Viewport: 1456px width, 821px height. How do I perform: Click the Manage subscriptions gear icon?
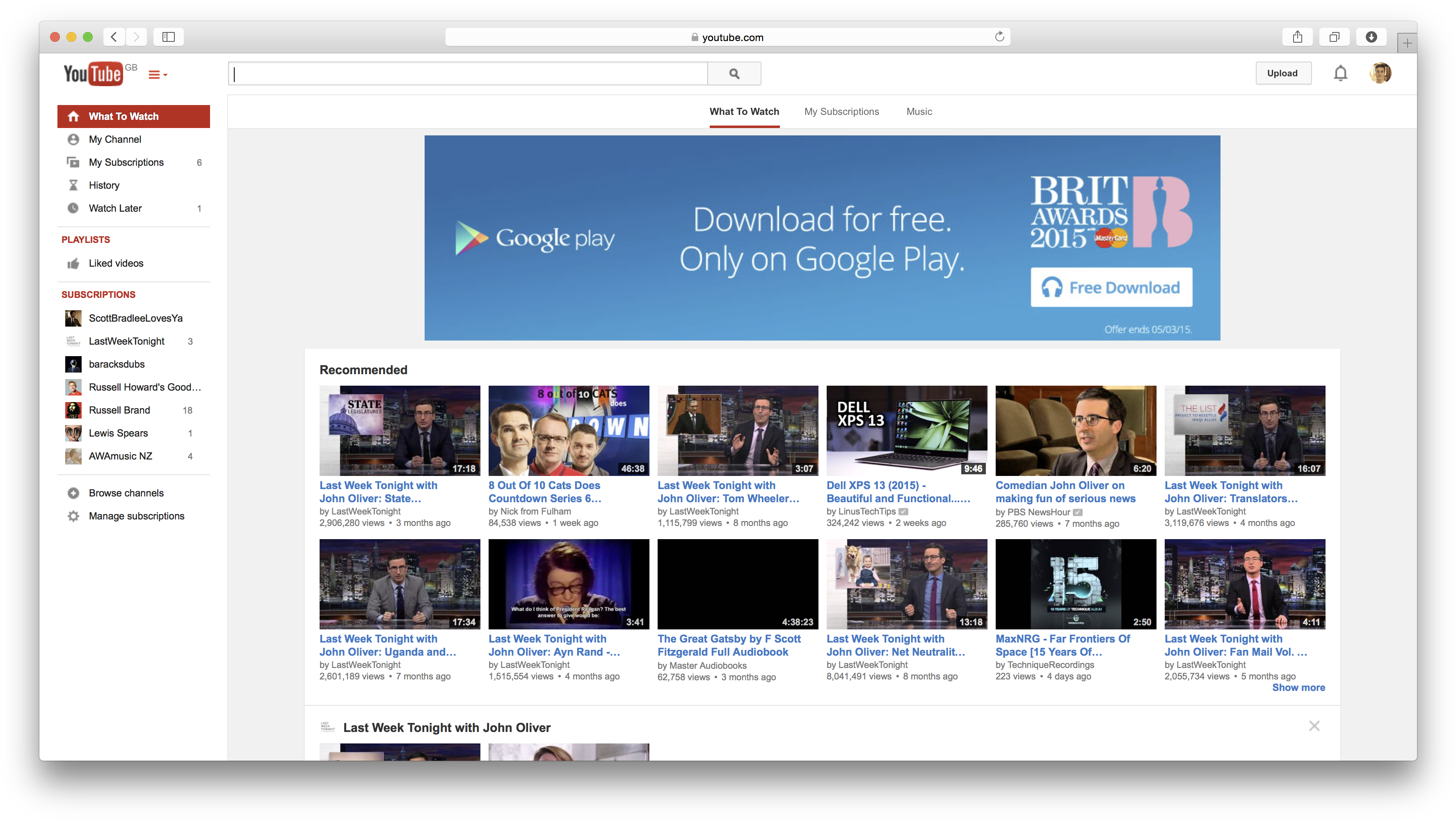(73, 516)
